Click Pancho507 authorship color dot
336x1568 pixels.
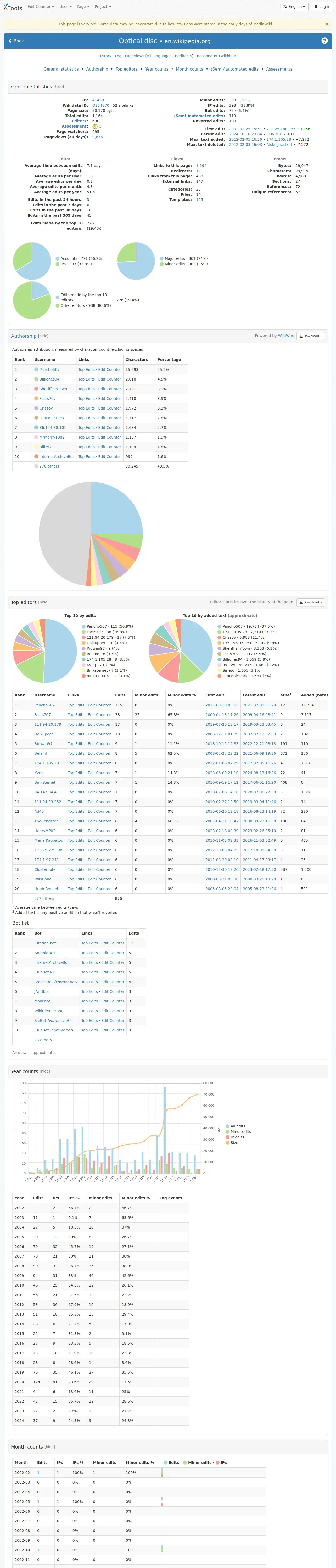[x=36, y=370]
